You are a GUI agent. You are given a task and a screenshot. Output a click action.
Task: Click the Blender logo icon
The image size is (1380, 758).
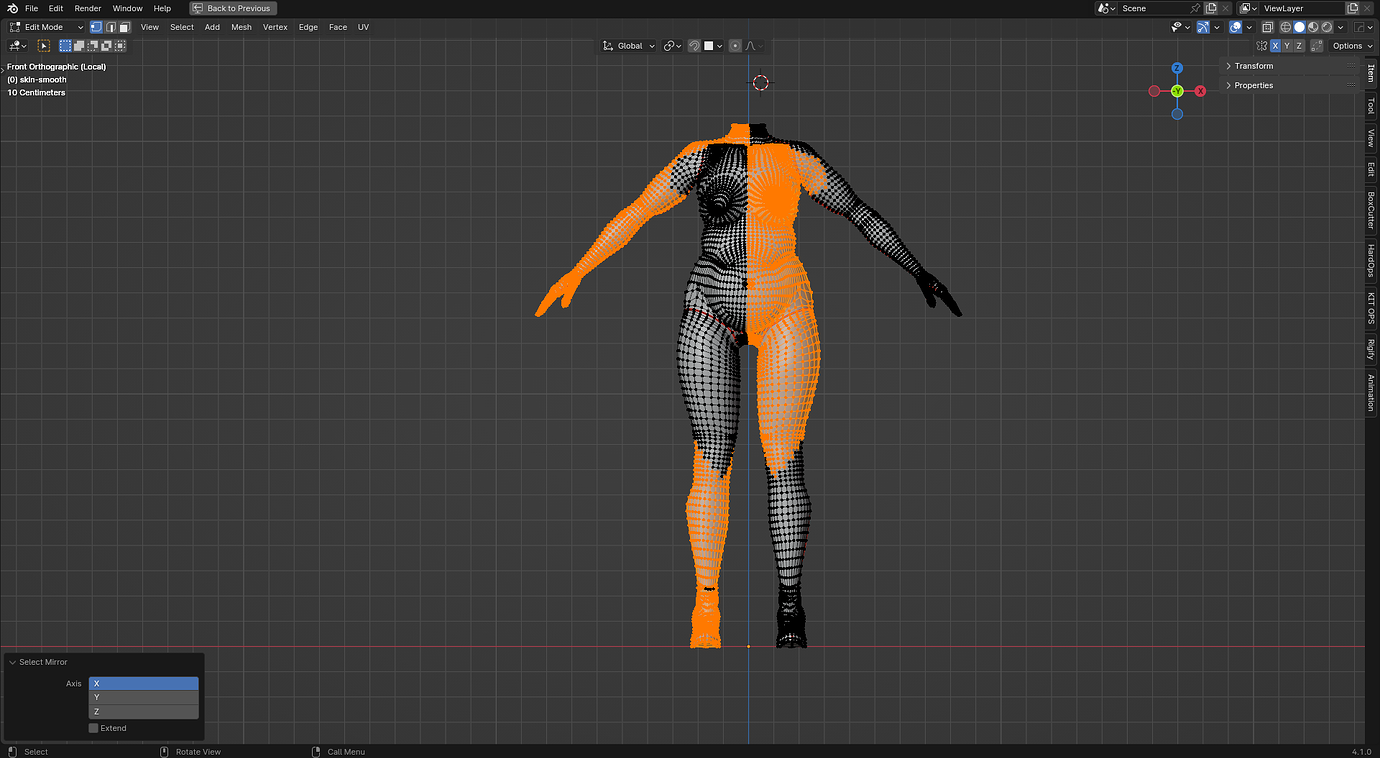tap(12, 8)
